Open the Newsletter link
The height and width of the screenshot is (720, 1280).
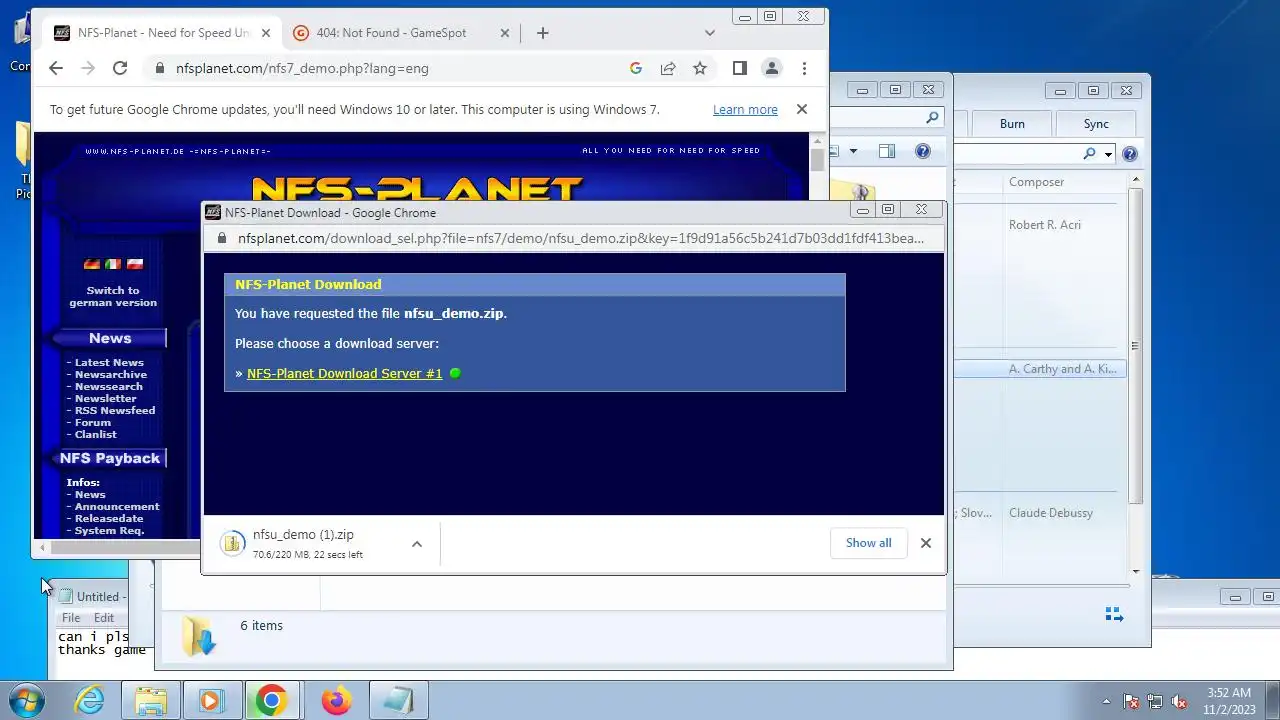[x=105, y=398]
